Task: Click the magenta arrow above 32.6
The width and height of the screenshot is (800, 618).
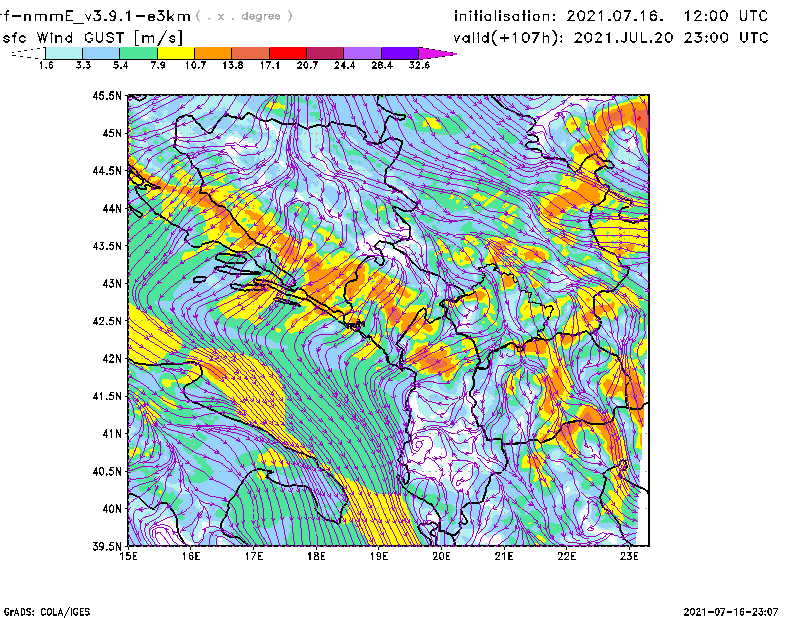Action: click(x=437, y=53)
